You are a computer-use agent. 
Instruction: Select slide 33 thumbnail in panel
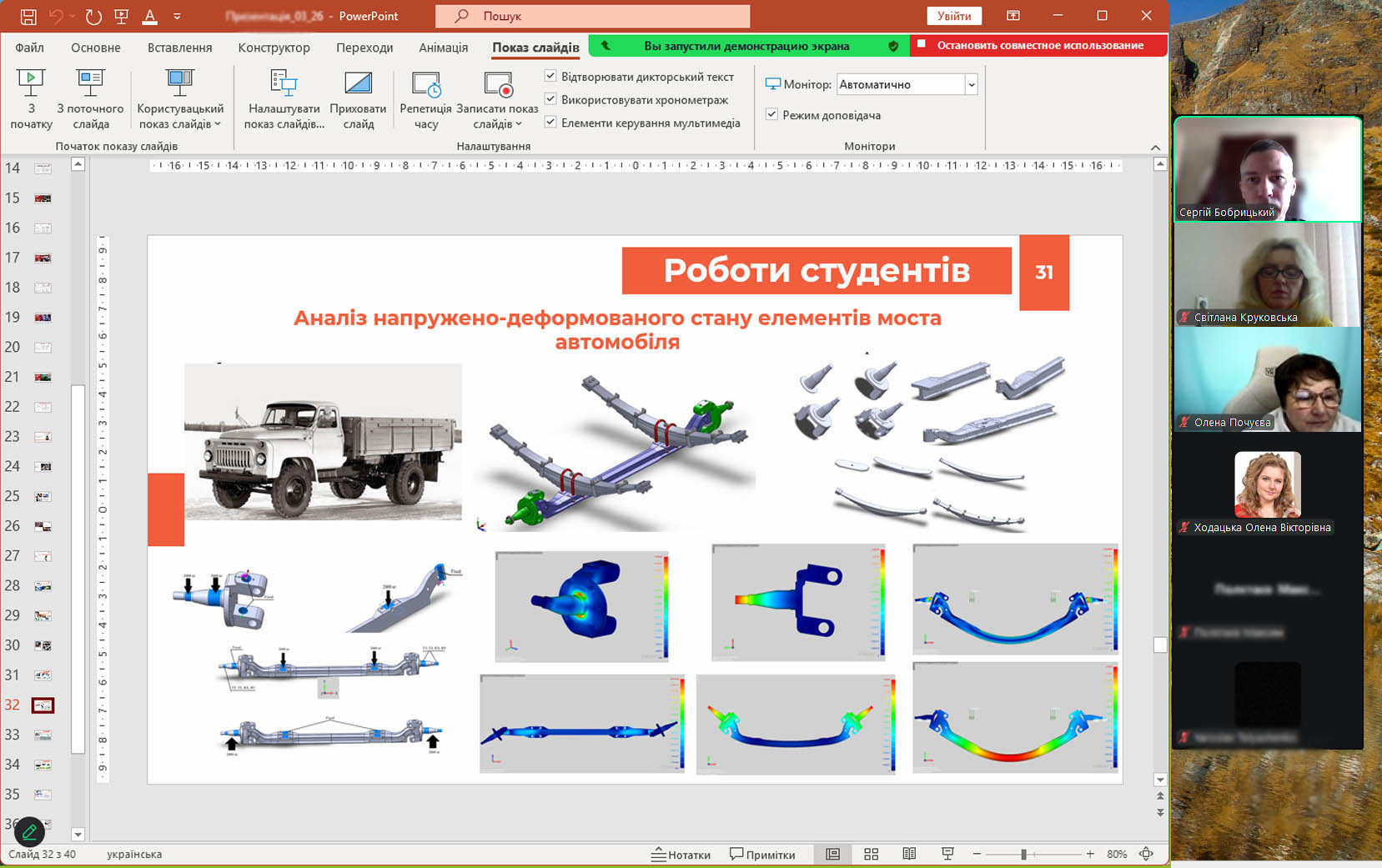pyautogui.click(x=43, y=735)
